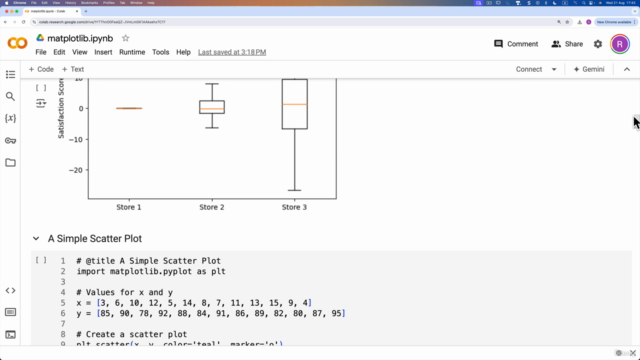
Task: Go back in Chrome
Action: [5, 22]
